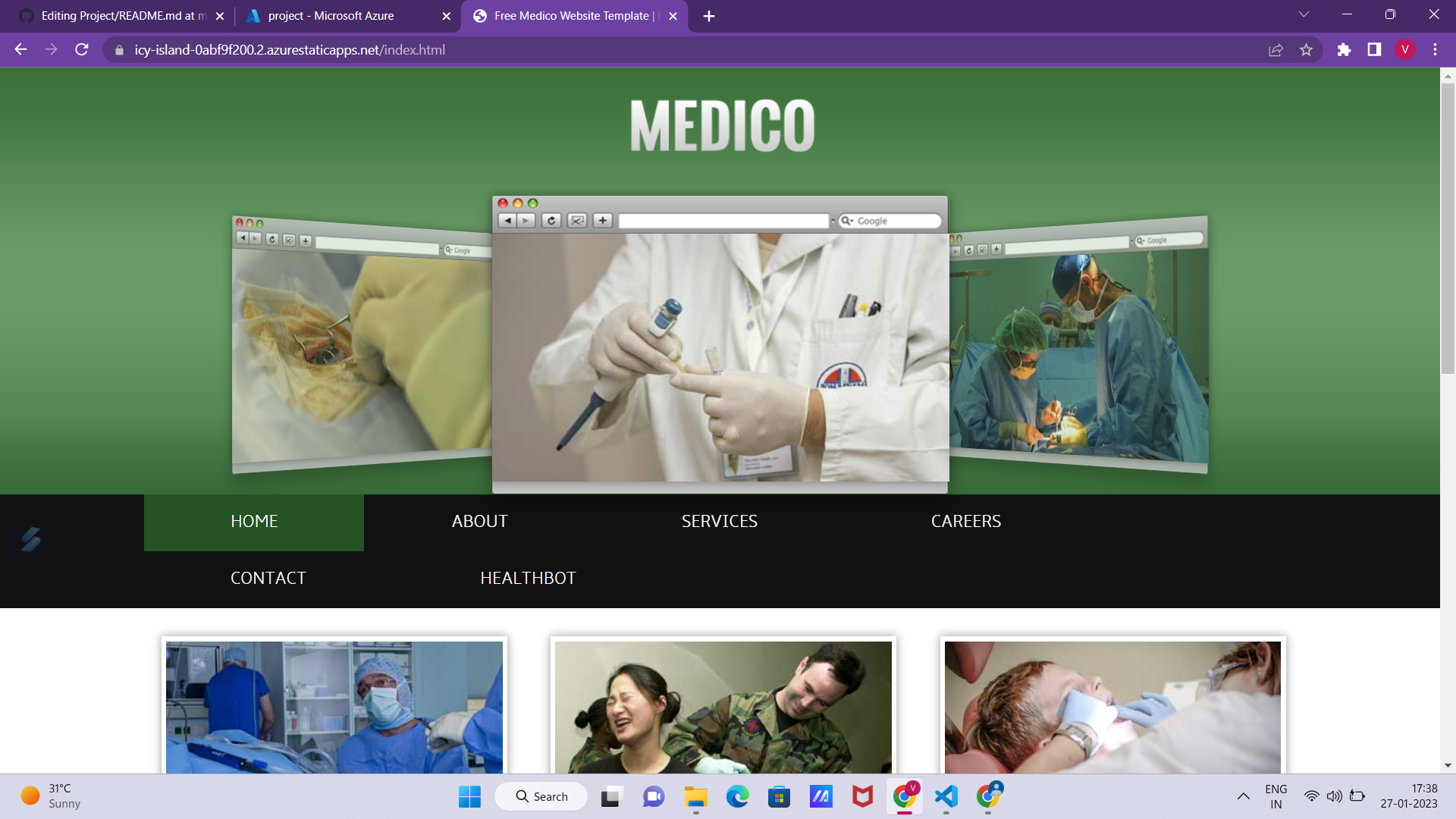
Task: Click the floating chat widget icon
Action: click(31, 539)
